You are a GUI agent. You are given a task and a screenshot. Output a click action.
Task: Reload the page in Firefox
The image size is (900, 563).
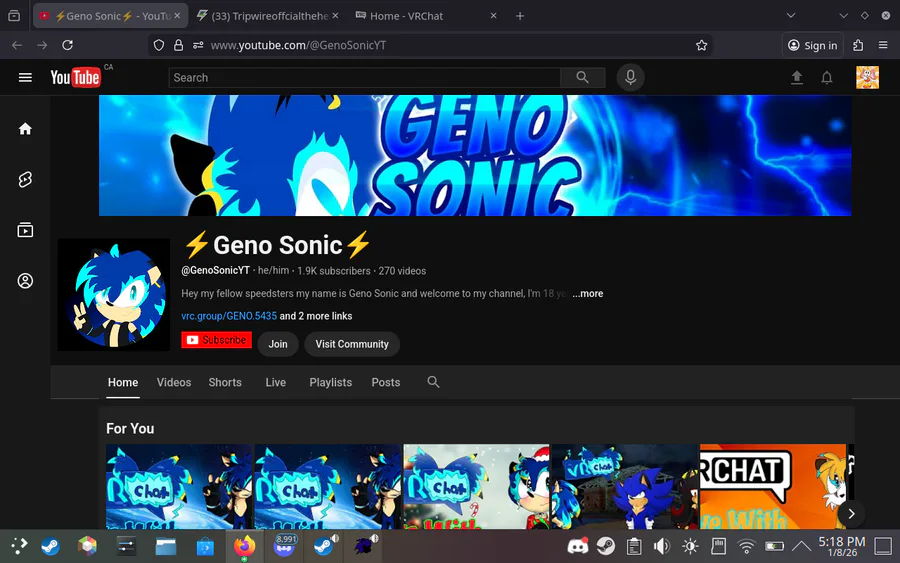click(x=67, y=45)
